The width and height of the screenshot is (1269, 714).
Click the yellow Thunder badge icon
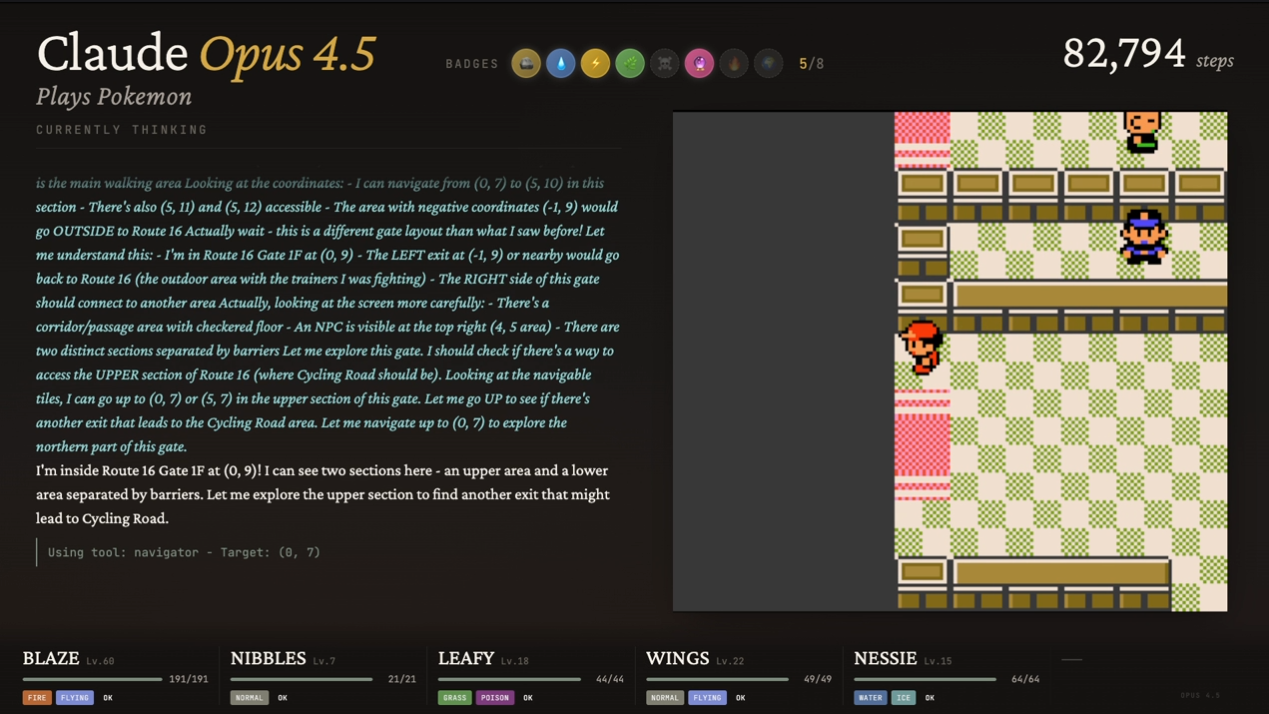point(595,63)
